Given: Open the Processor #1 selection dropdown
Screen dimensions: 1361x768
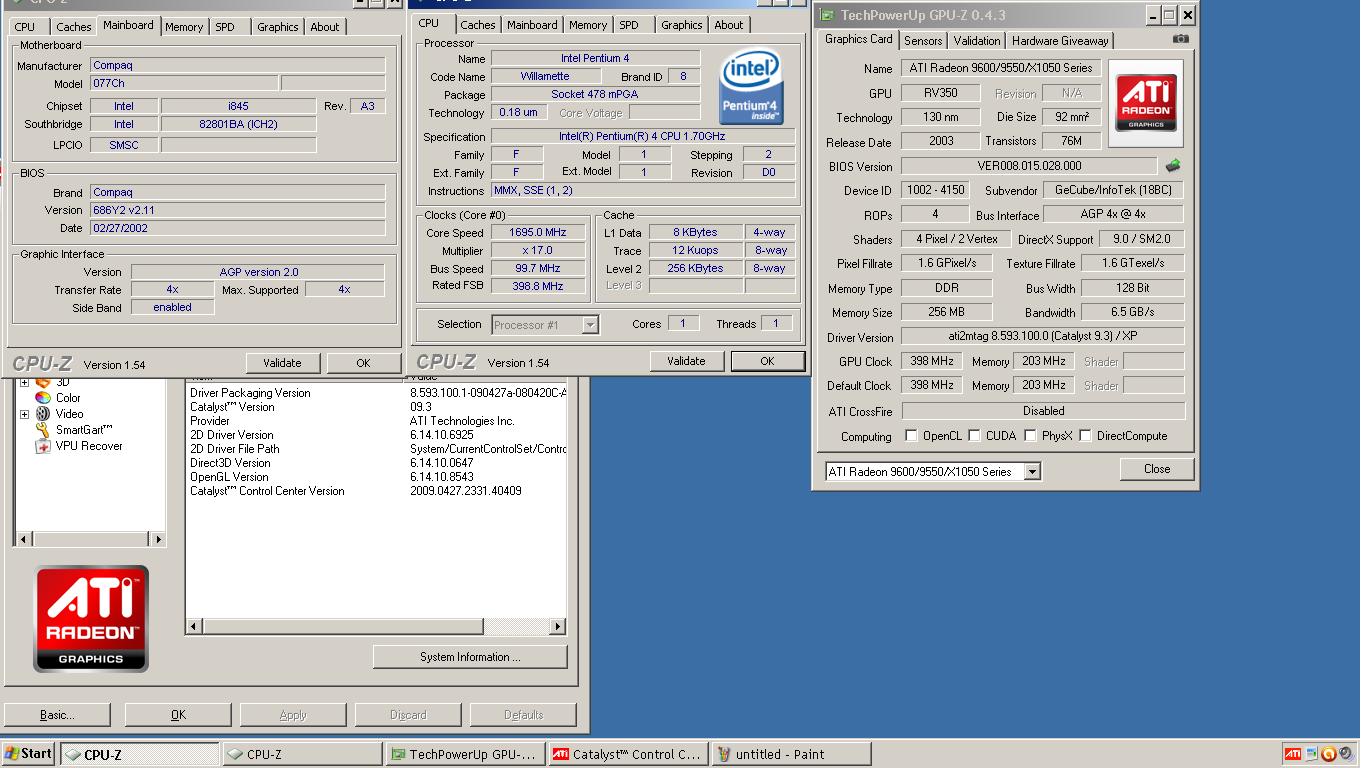Looking at the screenshot, I should (590, 324).
